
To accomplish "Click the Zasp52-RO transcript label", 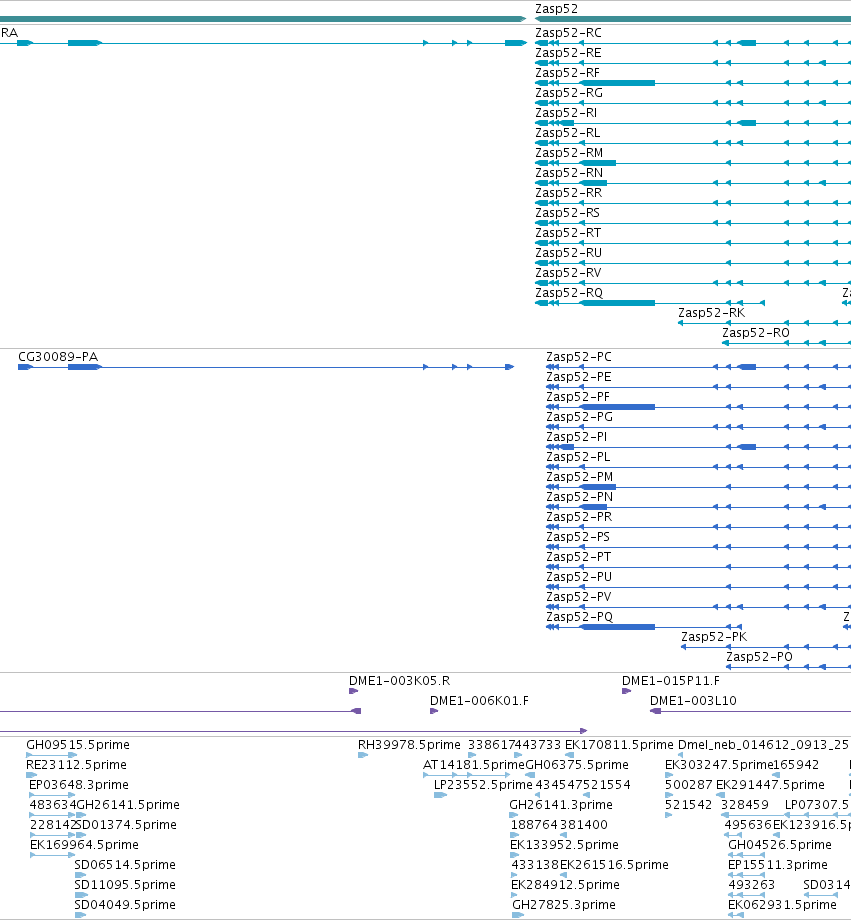I will [x=756, y=332].
